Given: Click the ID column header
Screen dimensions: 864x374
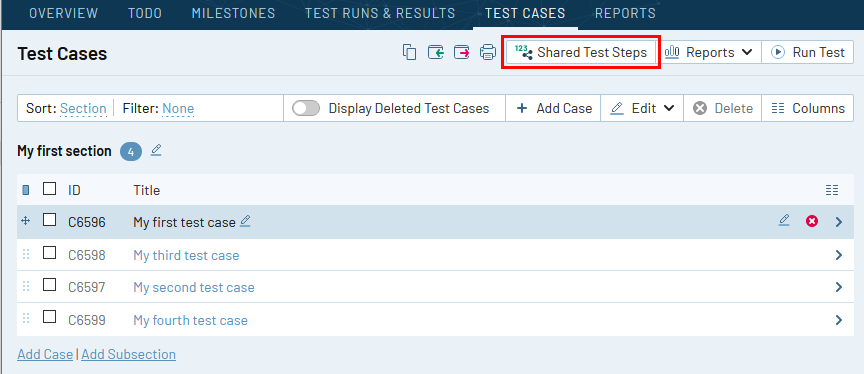Looking at the screenshot, I should coord(74,190).
